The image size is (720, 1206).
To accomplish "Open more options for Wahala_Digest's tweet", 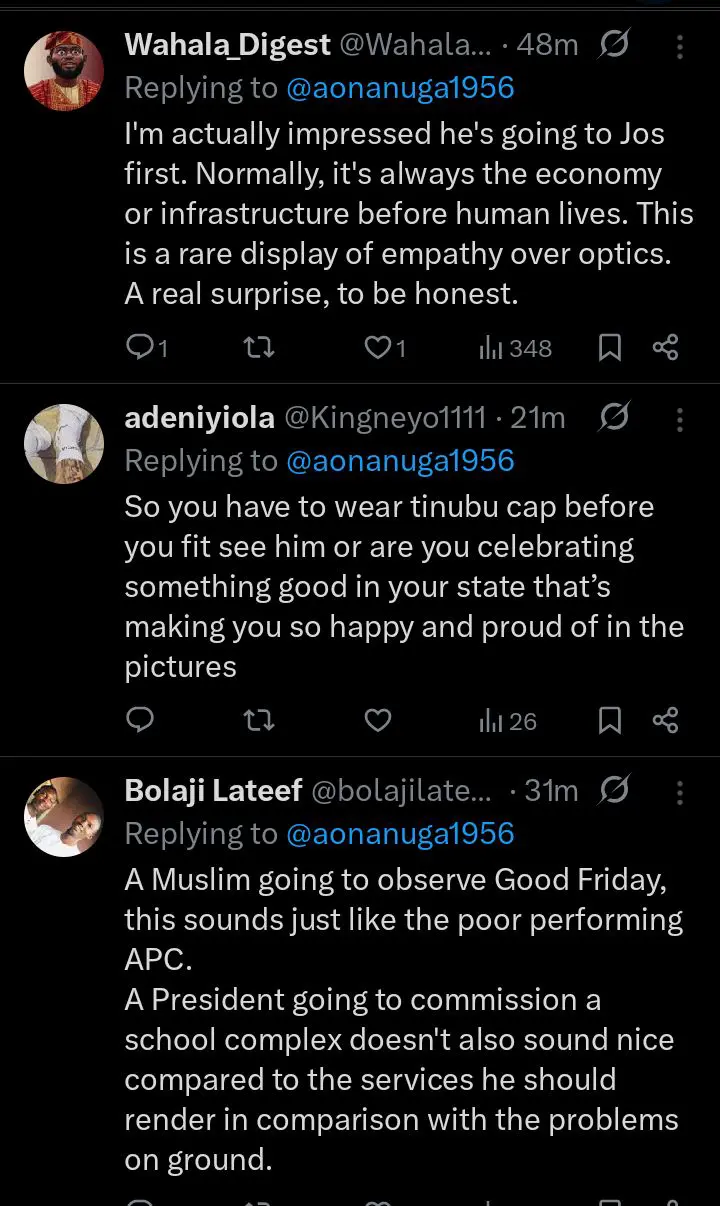I will pyautogui.click(x=680, y=46).
